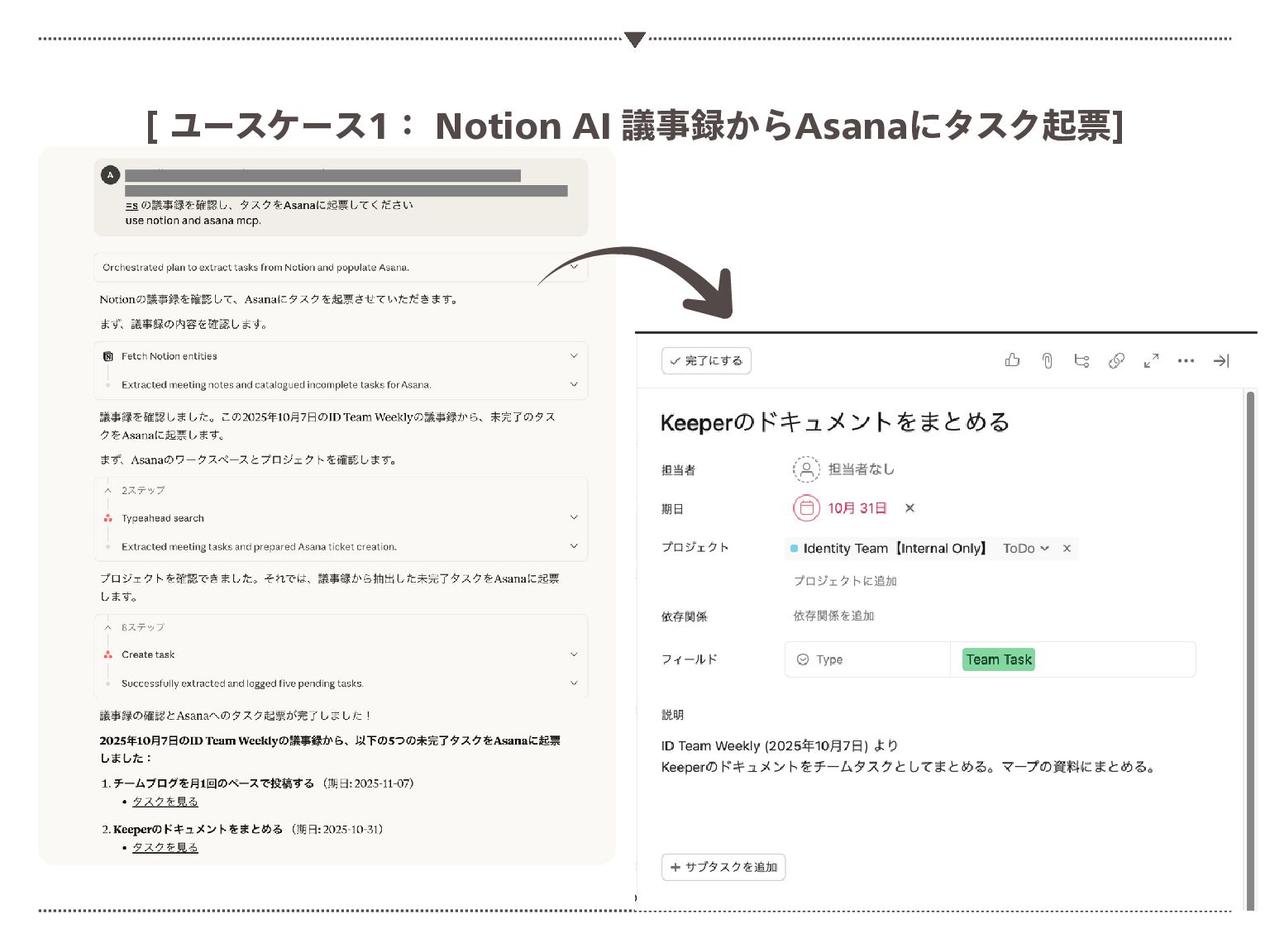Open the ToDo section dropdown
1270x952 pixels.
1025,548
